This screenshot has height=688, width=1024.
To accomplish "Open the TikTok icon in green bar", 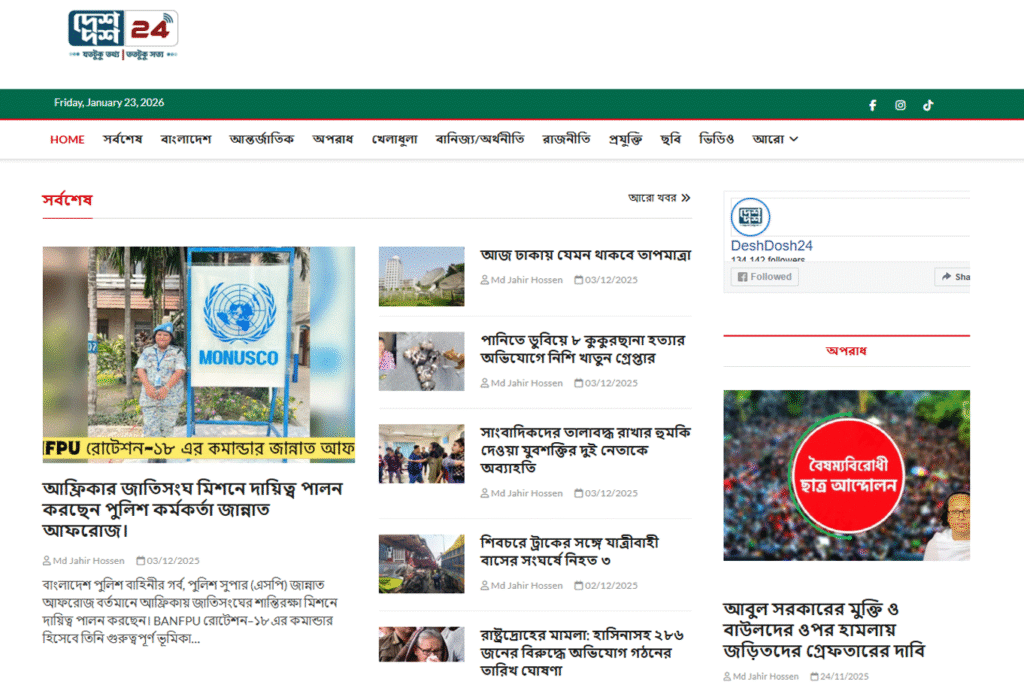I will tap(928, 105).
